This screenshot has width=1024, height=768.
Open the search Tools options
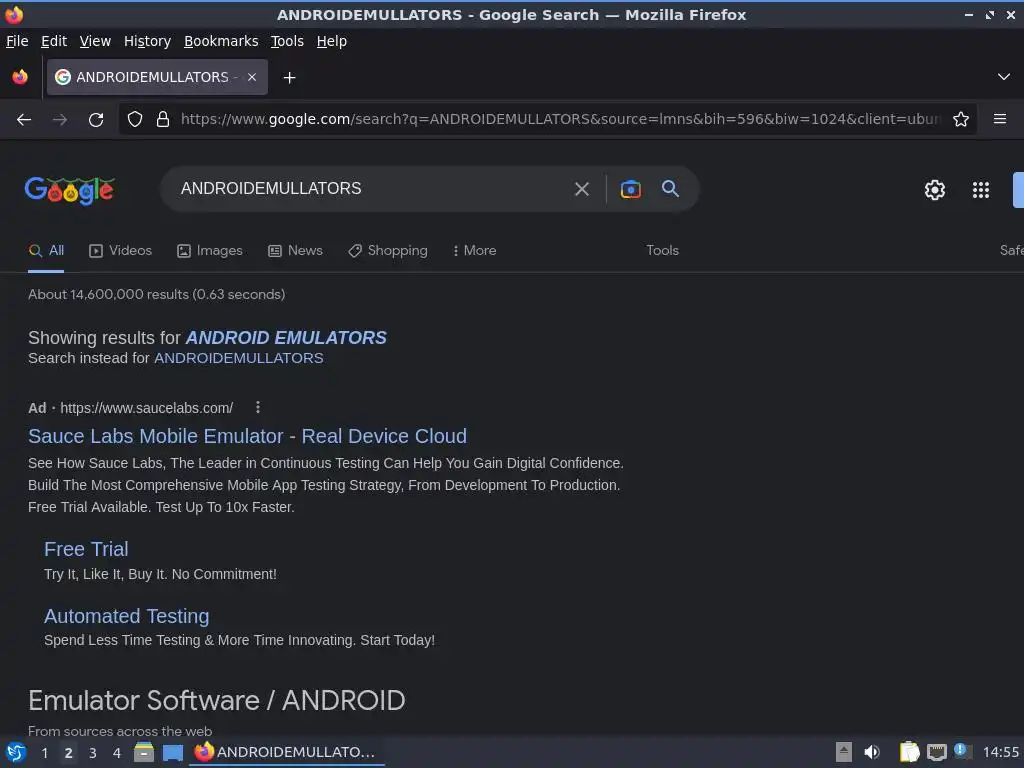pos(662,251)
